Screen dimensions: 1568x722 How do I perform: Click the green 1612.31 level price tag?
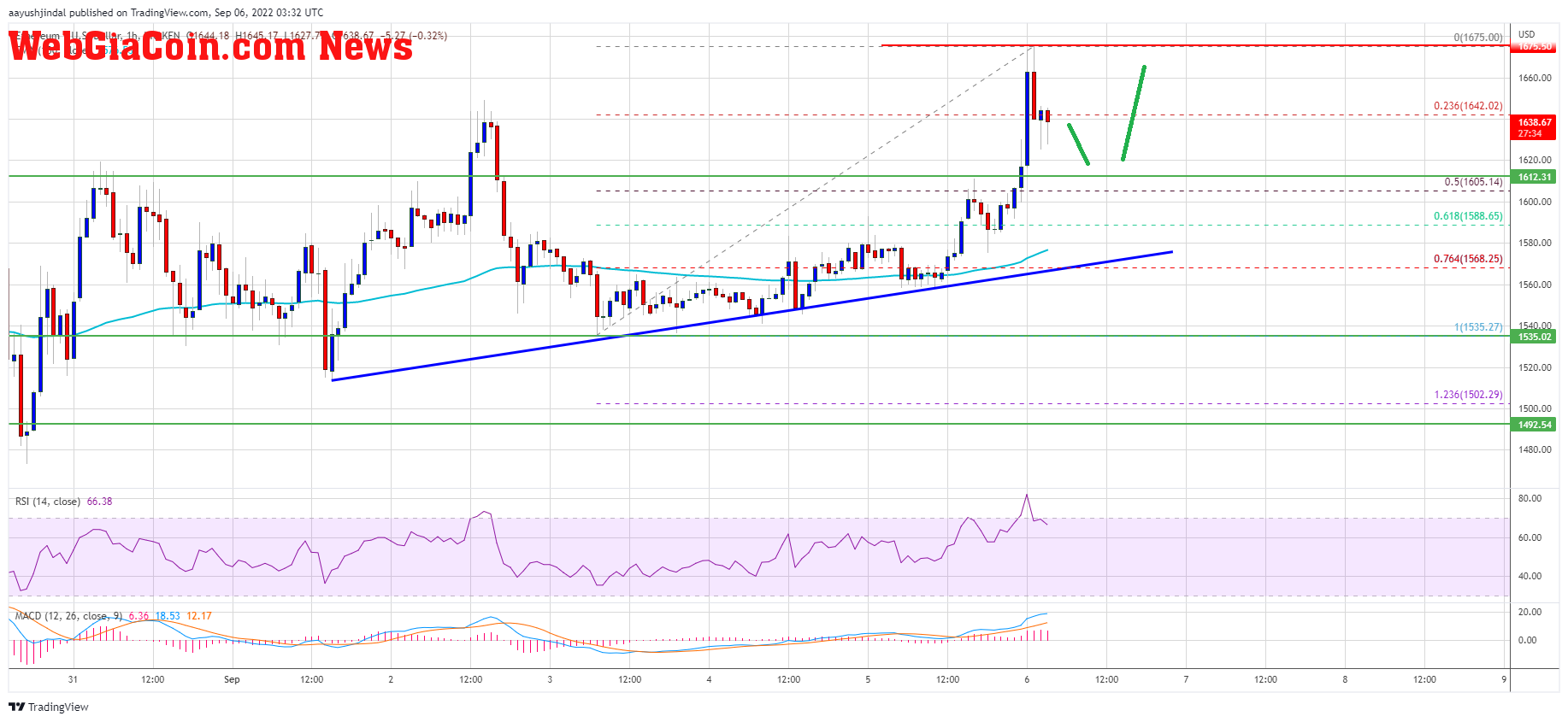[1535, 177]
